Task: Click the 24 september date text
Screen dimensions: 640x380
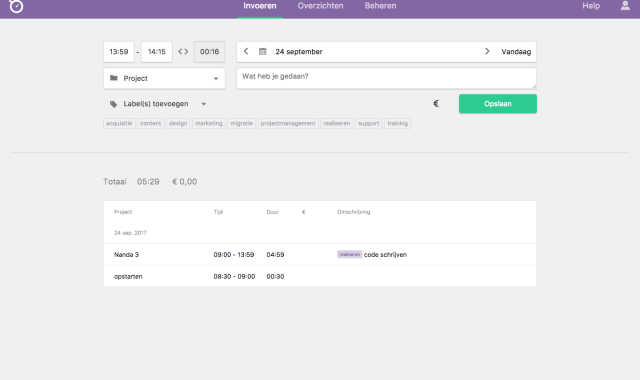Action: coord(299,52)
